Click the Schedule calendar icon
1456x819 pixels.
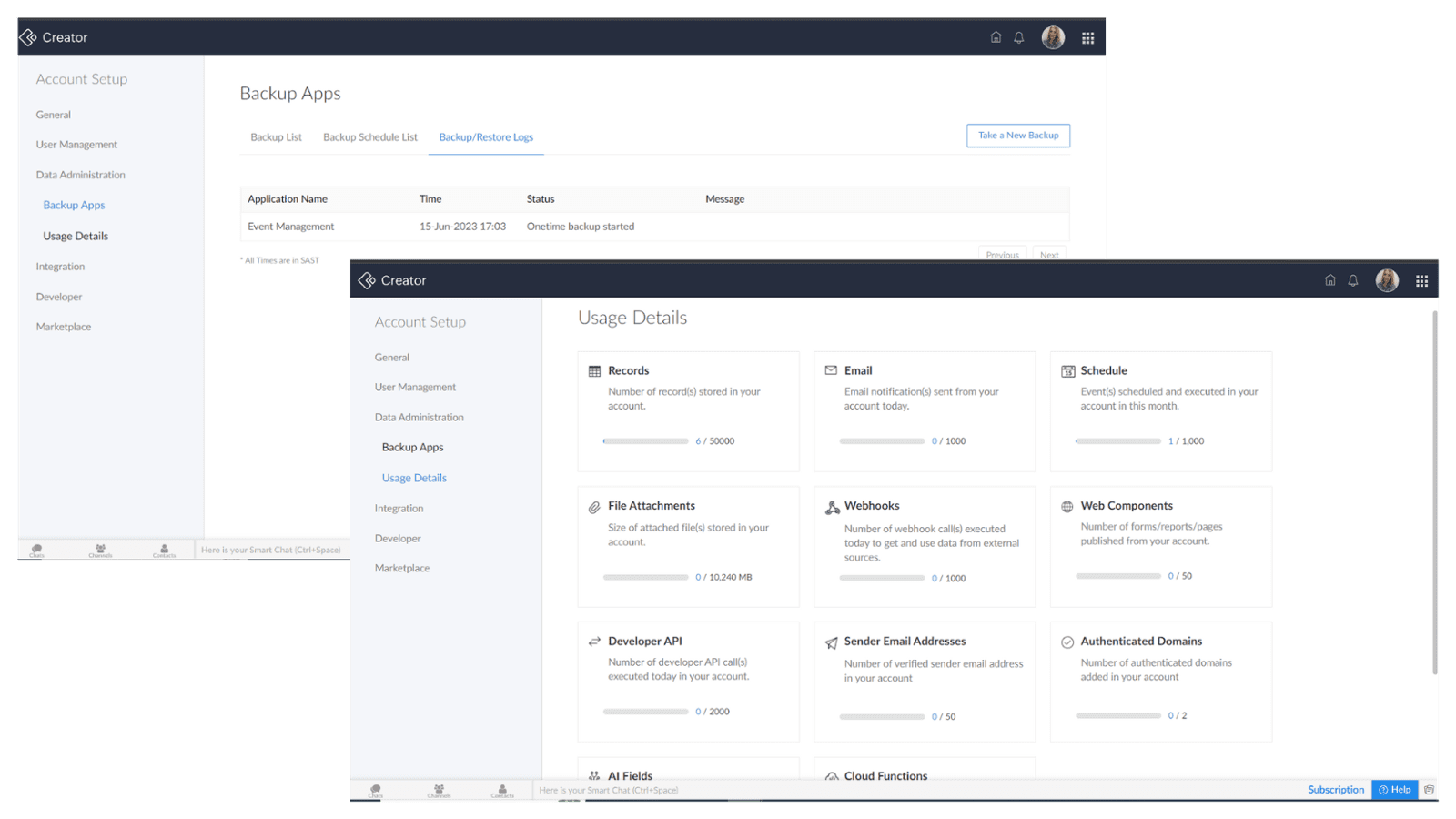[x=1067, y=371]
